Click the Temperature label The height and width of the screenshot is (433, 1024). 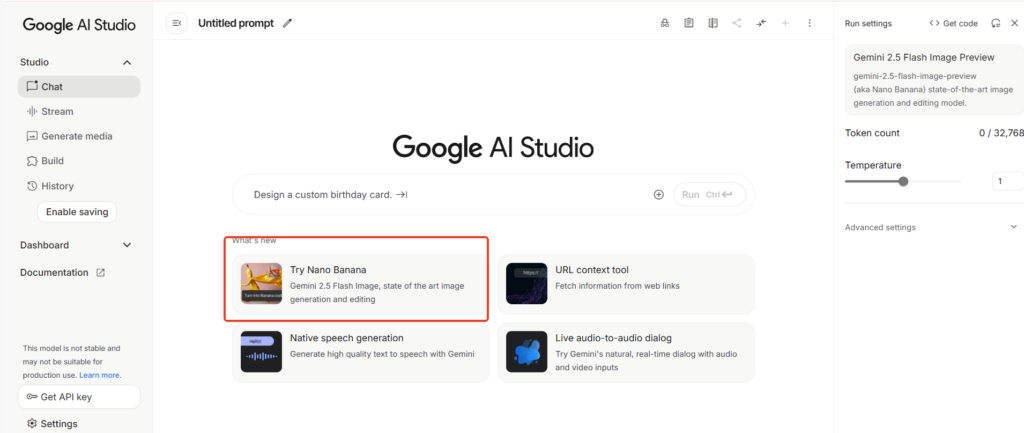pyautogui.click(x=873, y=165)
